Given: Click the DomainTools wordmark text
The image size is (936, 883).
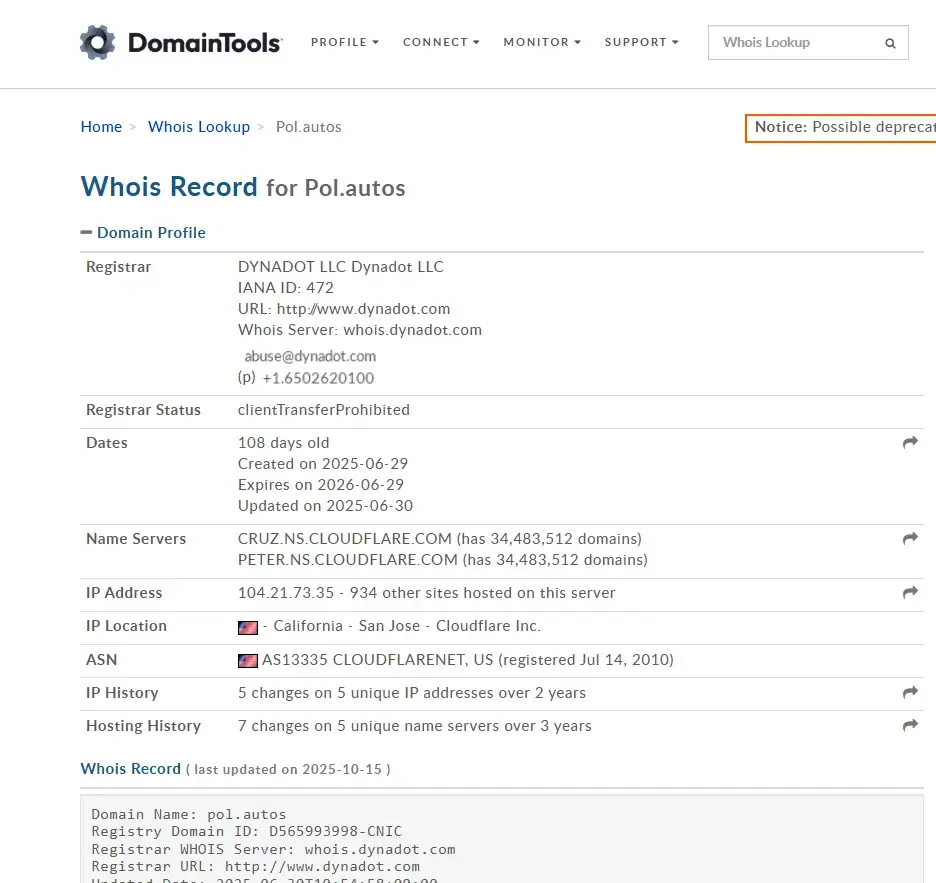Looking at the screenshot, I should tap(204, 43).
